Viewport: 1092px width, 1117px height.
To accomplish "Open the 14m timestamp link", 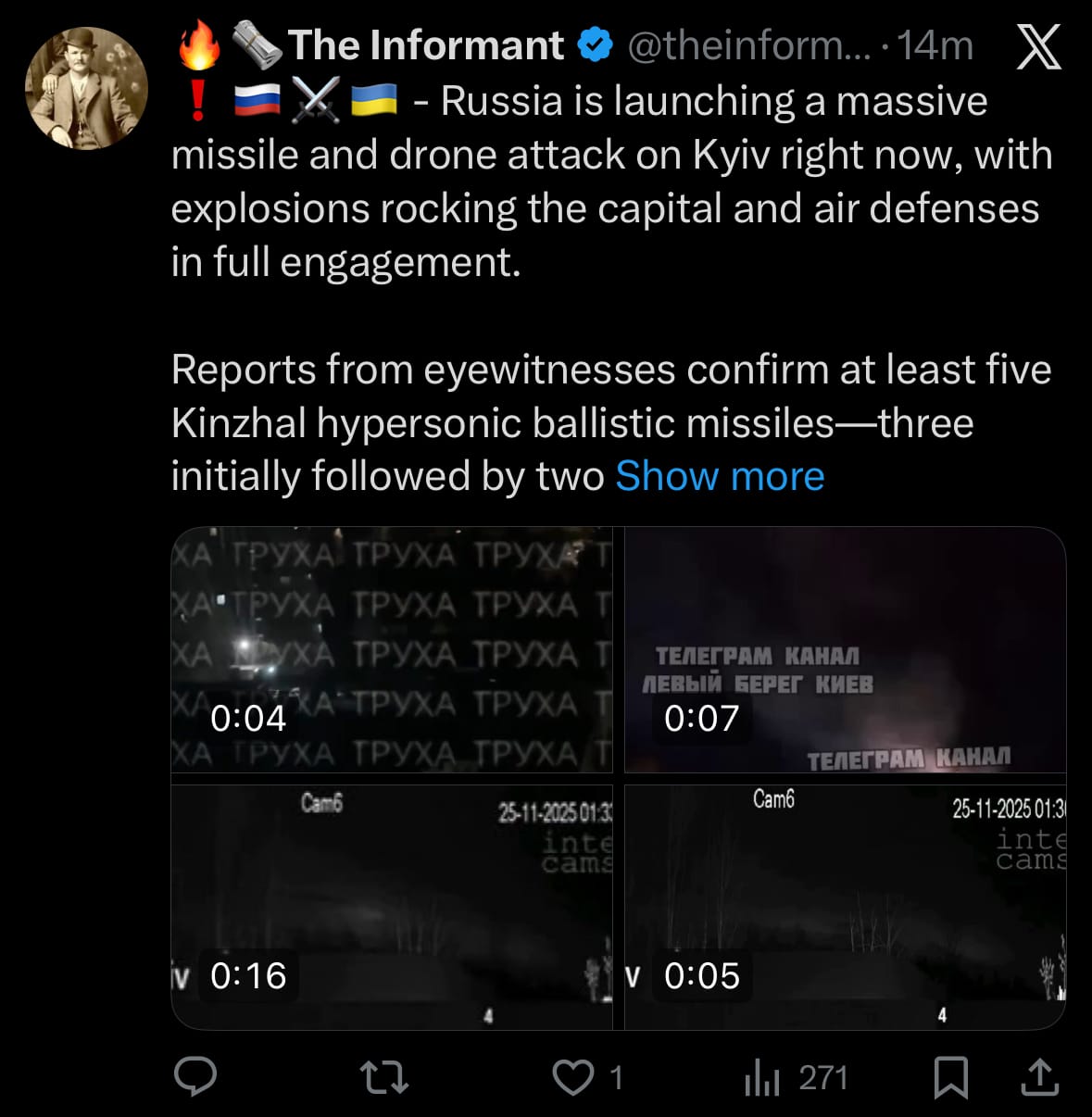I will (x=935, y=45).
